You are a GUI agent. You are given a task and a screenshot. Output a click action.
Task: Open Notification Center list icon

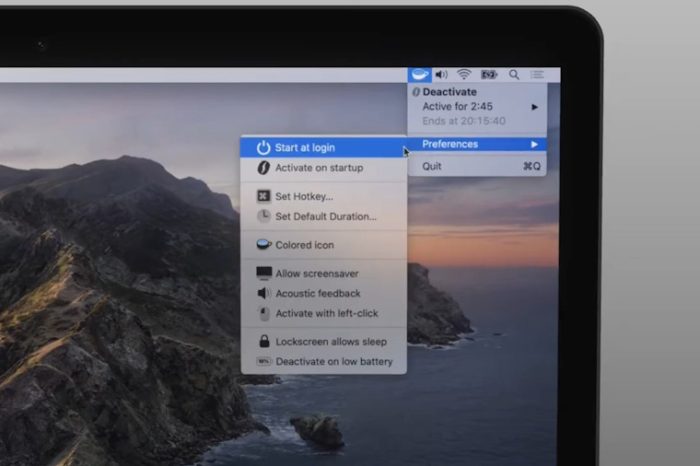click(x=537, y=74)
